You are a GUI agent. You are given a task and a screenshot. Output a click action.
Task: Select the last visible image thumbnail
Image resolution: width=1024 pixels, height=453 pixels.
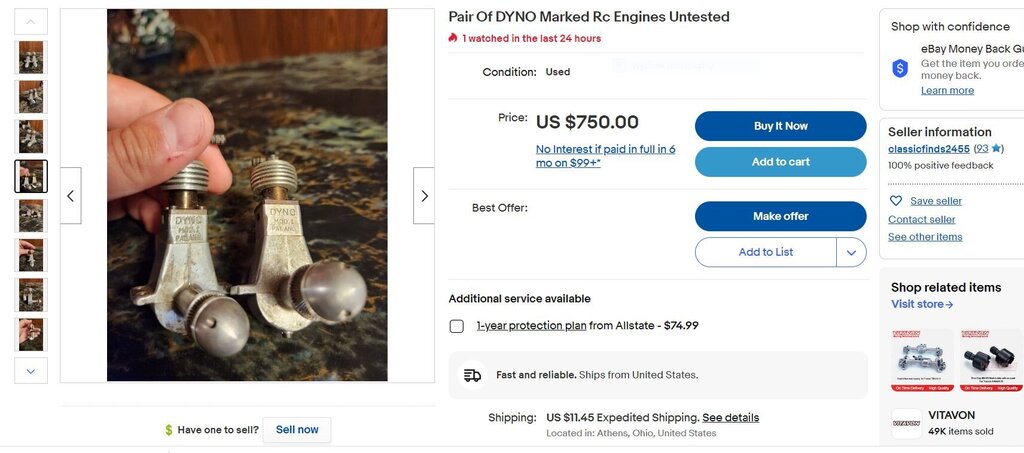[x=31, y=334]
